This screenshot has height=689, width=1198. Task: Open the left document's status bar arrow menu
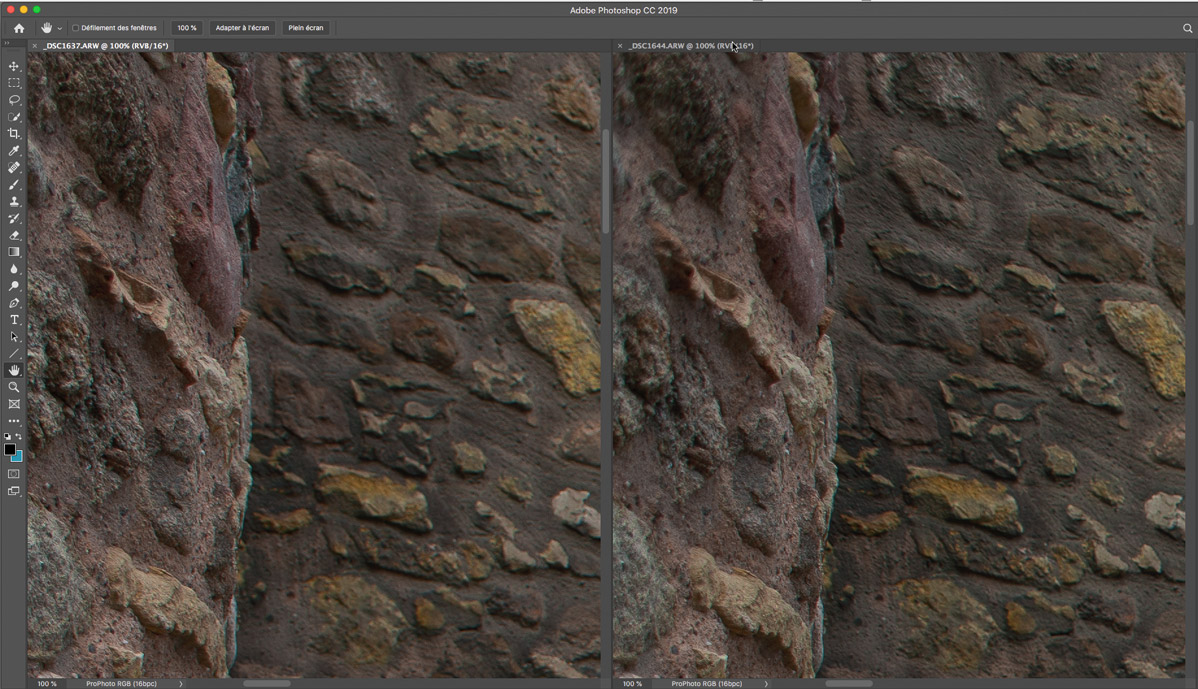click(181, 684)
